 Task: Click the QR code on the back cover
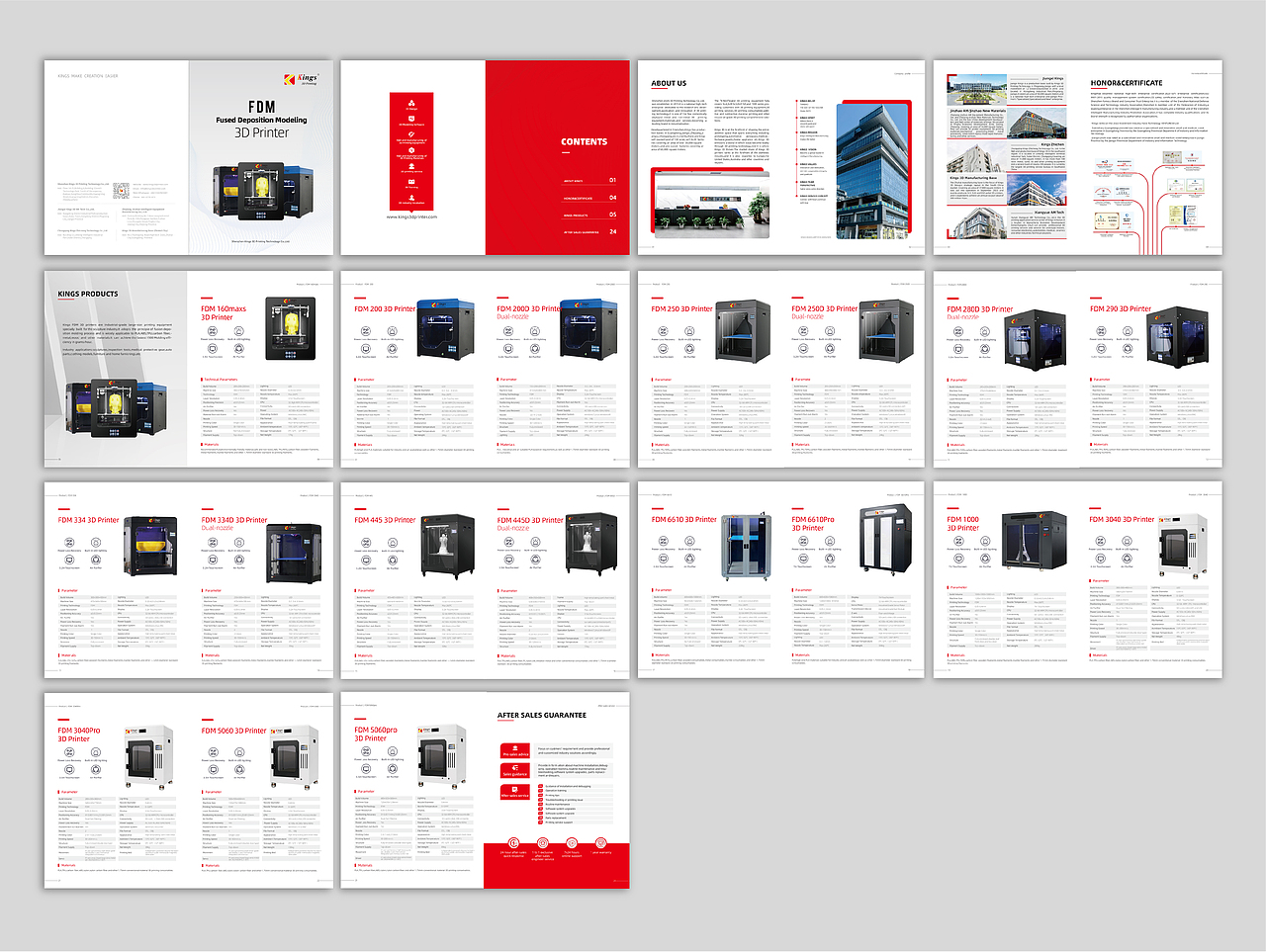(x=120, y=191)
